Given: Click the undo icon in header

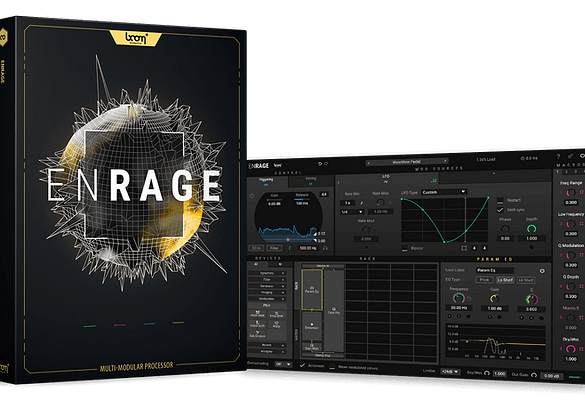Looking at the screenshot, I should click(x=320, y=164).
